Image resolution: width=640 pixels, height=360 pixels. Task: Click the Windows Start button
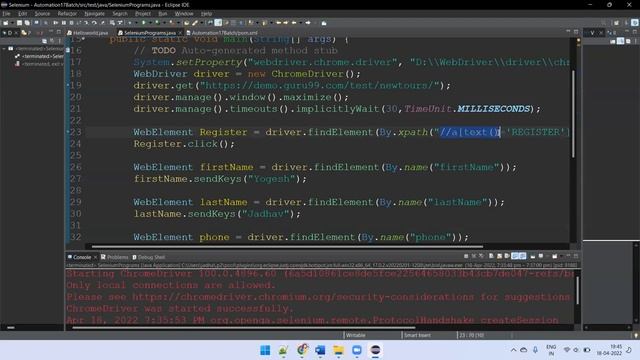tap(265, 350)
